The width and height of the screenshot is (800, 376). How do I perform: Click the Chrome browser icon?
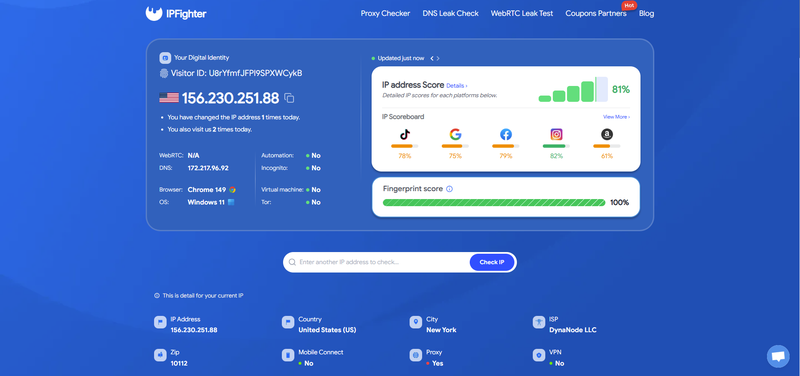233,190
